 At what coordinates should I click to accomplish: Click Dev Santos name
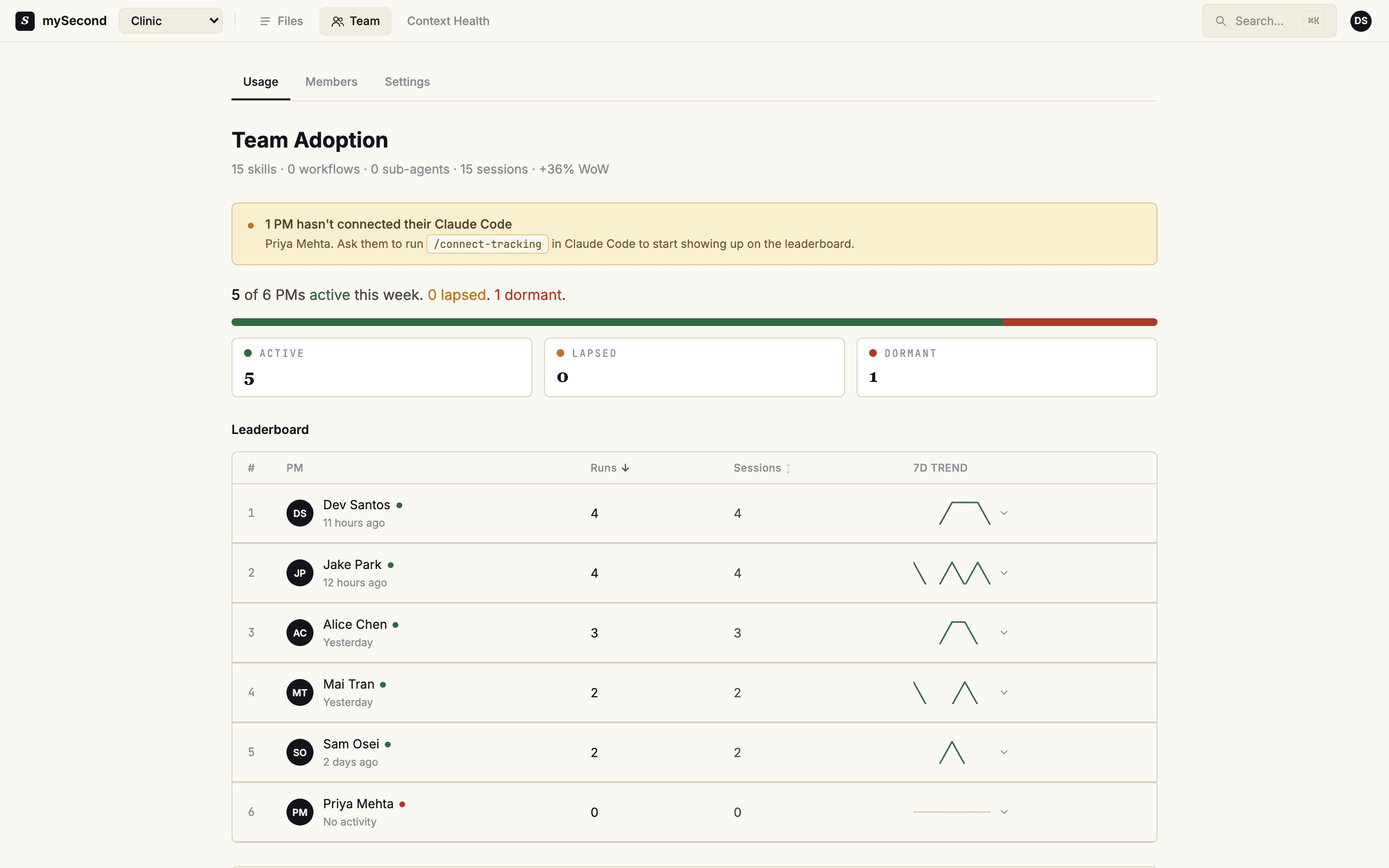point(356,504)
